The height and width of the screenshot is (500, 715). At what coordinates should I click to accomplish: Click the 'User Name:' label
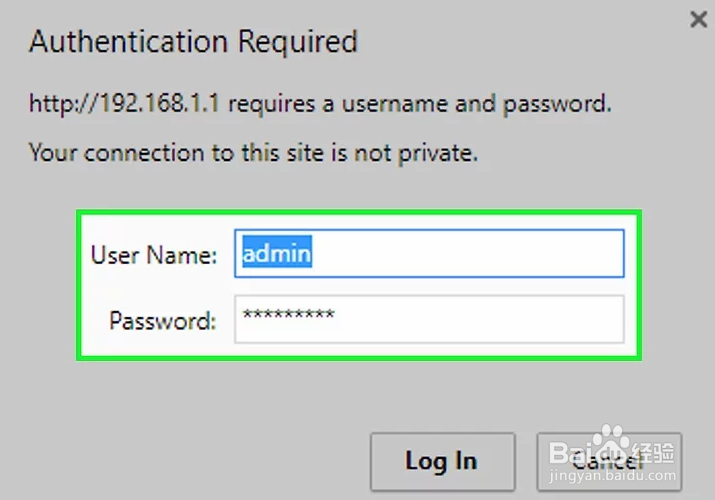coord(154,255)
